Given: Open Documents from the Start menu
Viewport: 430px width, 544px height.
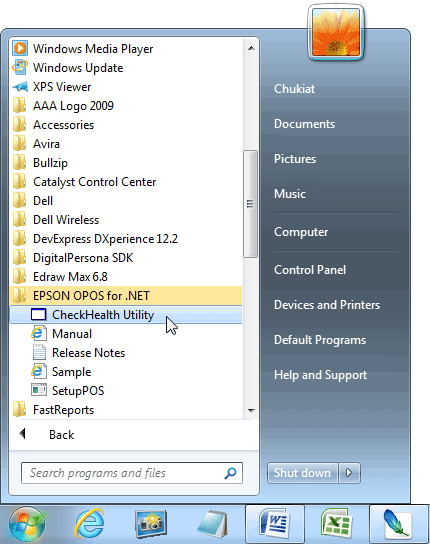Looking at the screenshot, I should tap(304, 124).
